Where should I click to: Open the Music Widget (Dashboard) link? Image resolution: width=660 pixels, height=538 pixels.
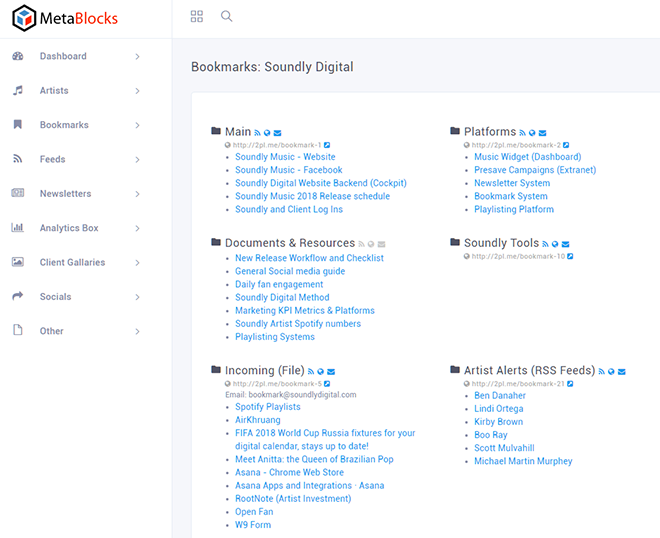pyautogui.click(x=528, y=157)
